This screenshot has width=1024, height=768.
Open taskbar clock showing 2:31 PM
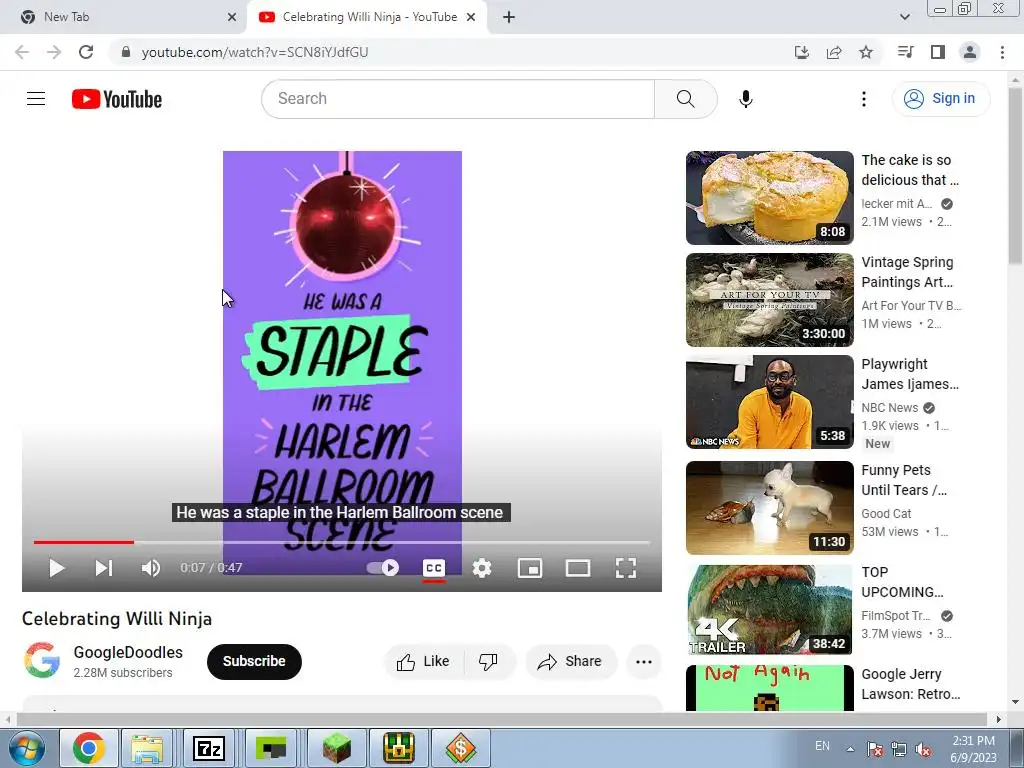tap(973, 749)
